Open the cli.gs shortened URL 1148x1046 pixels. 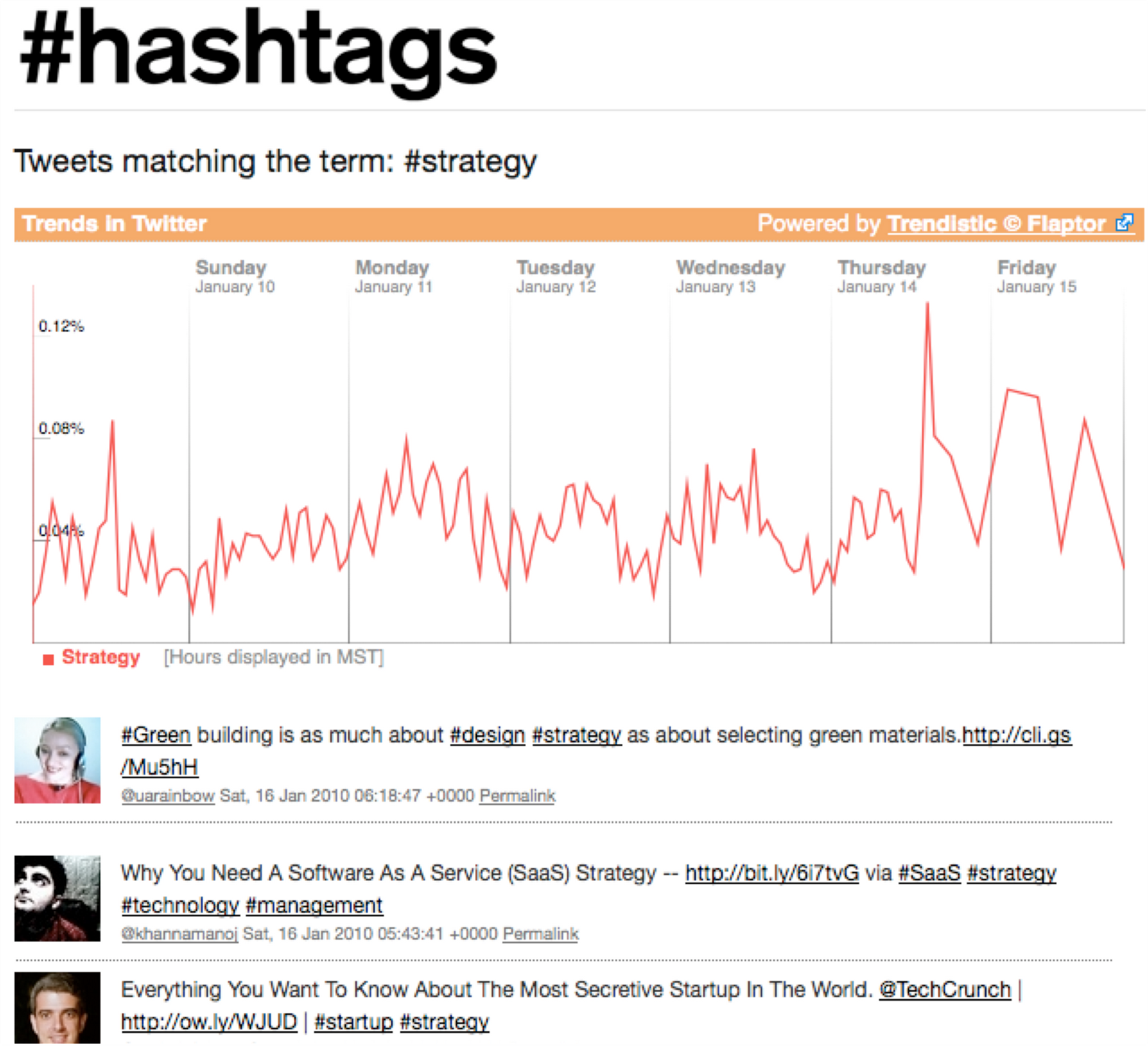1016,735
